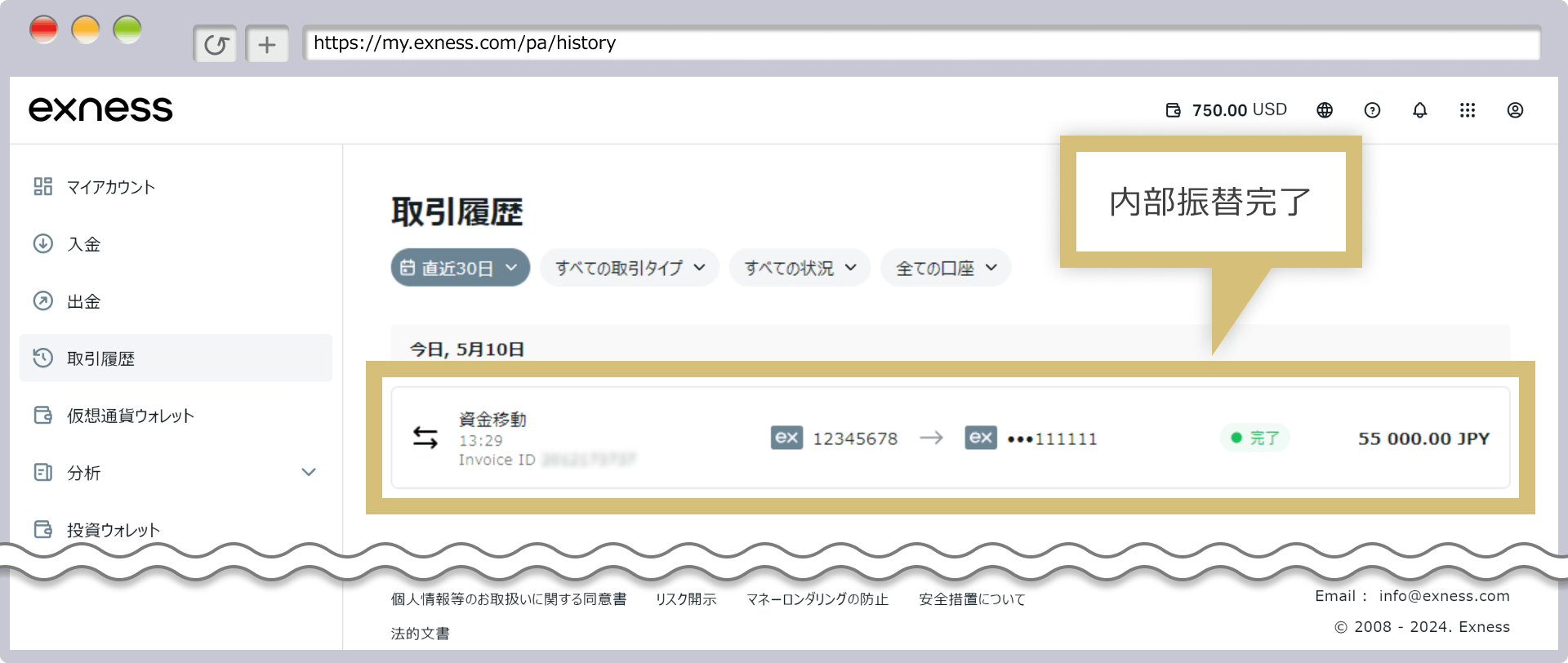1568x663 pixels.
Task: Open the apps grid menu icon
Action: [x=1468, y=110]
